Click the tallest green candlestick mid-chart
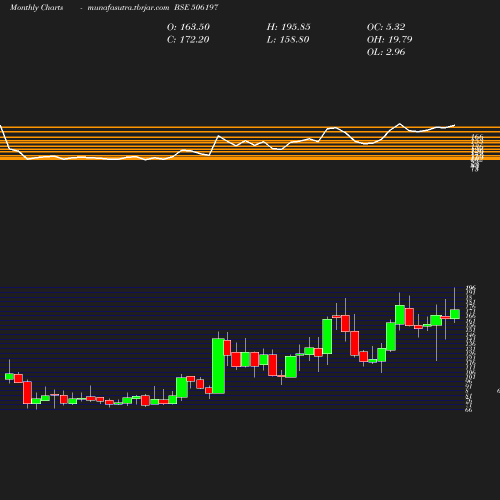 click(x=218, y=366)
